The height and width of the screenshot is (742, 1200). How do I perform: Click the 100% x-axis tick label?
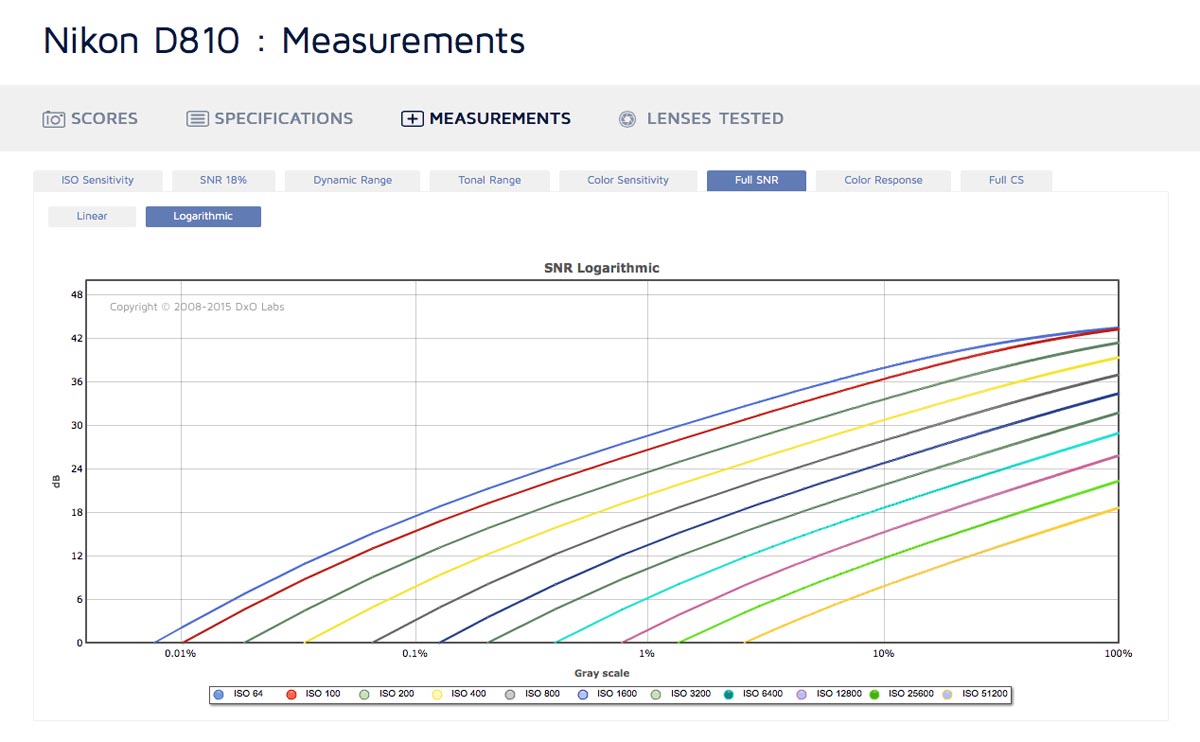(1118, 654)
